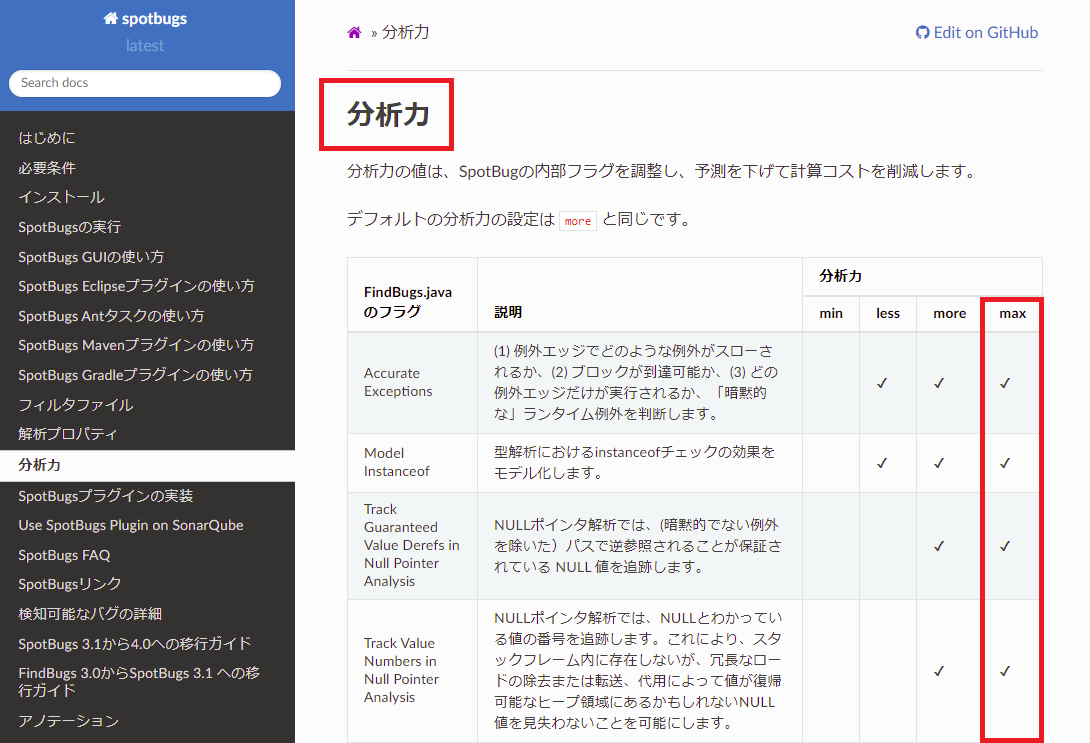Click Track Value Numbers row label
This screenshot has height=743, width=1090.
[x=401, y=670]
